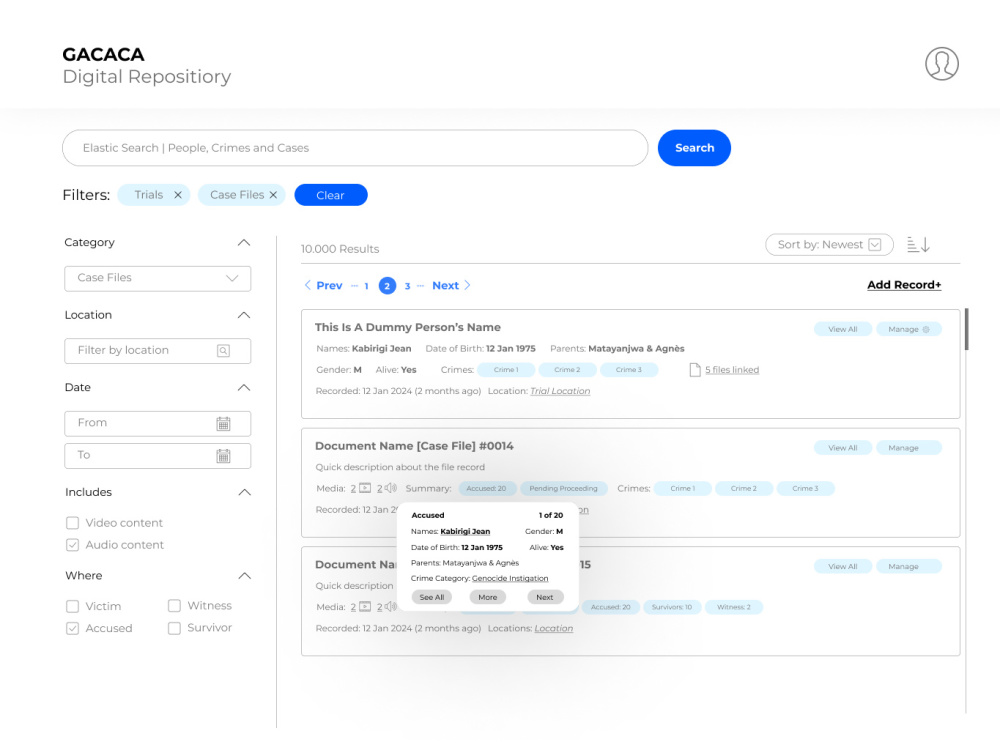View All for the third document record
Screen dimensions: 1000x750
[842, 567]
